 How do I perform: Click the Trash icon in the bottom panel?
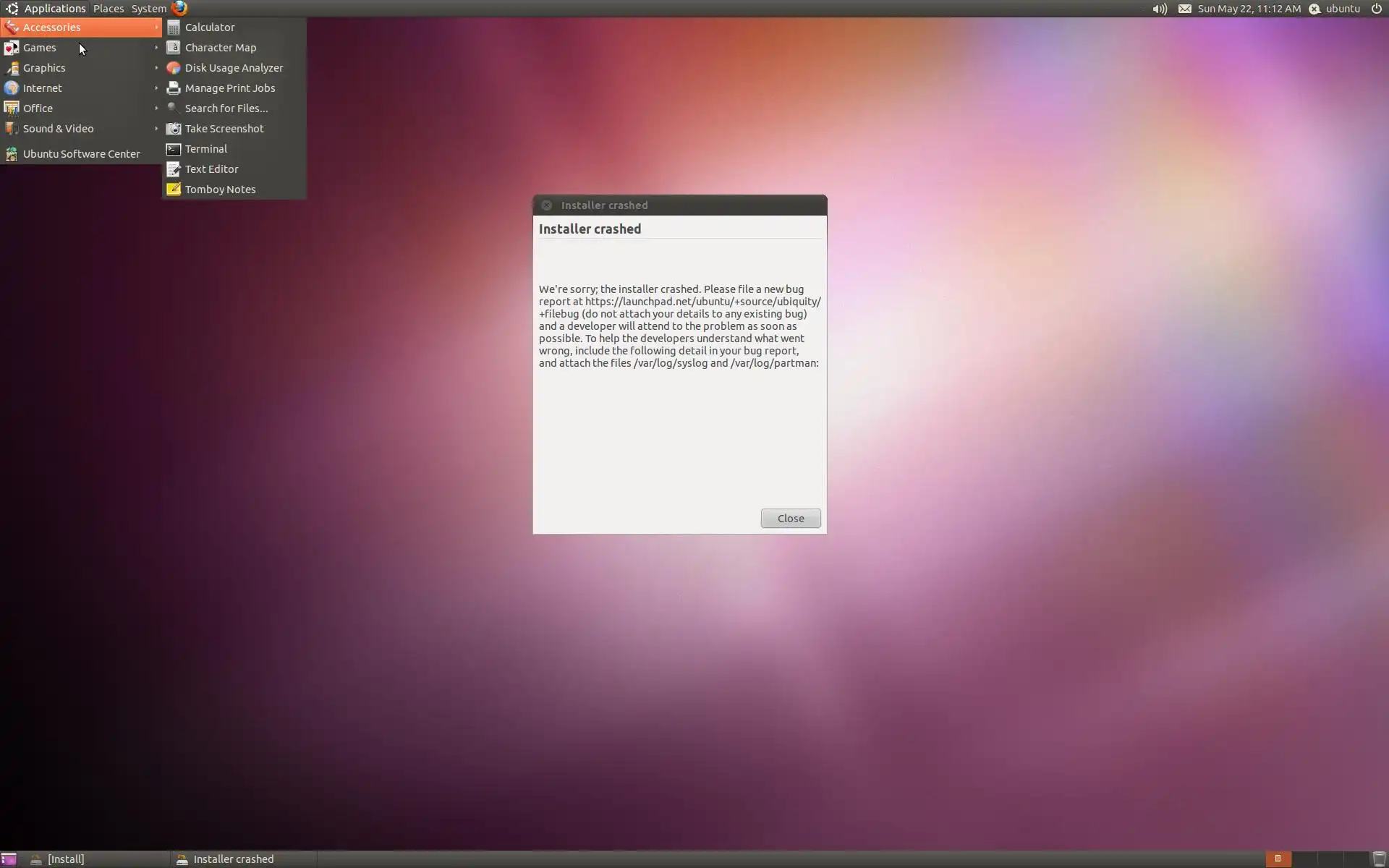click(1379, 859)
